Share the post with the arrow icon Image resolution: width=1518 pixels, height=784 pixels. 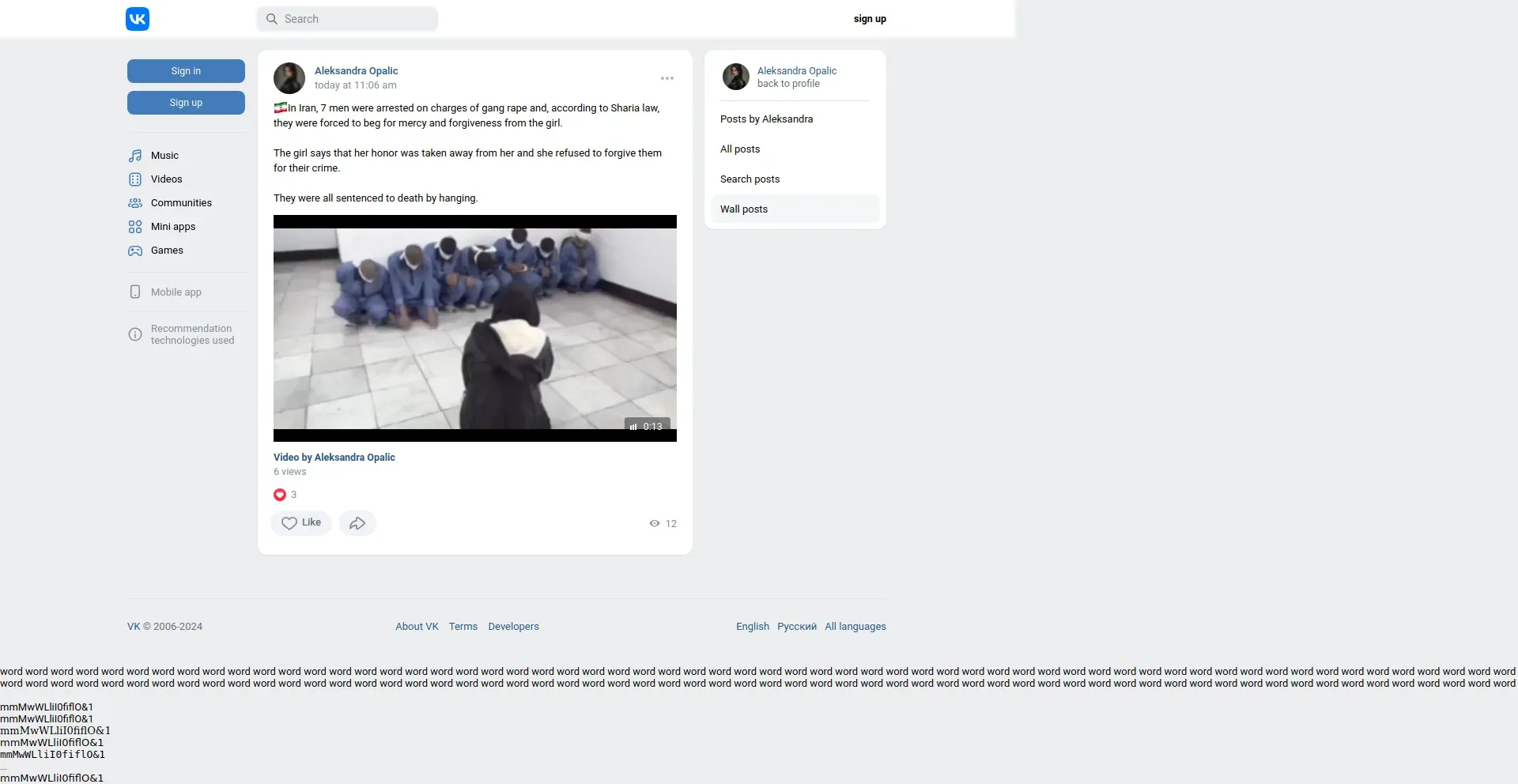(x=357, y=523)
